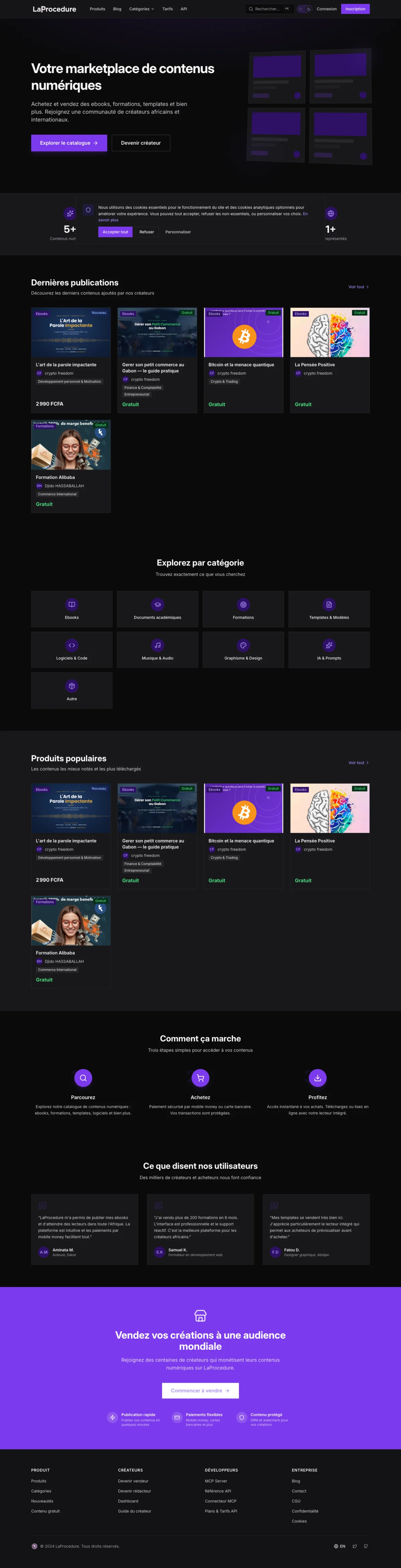
Task: Open Guide du créateur footer link
Action: pos(134,1511)
